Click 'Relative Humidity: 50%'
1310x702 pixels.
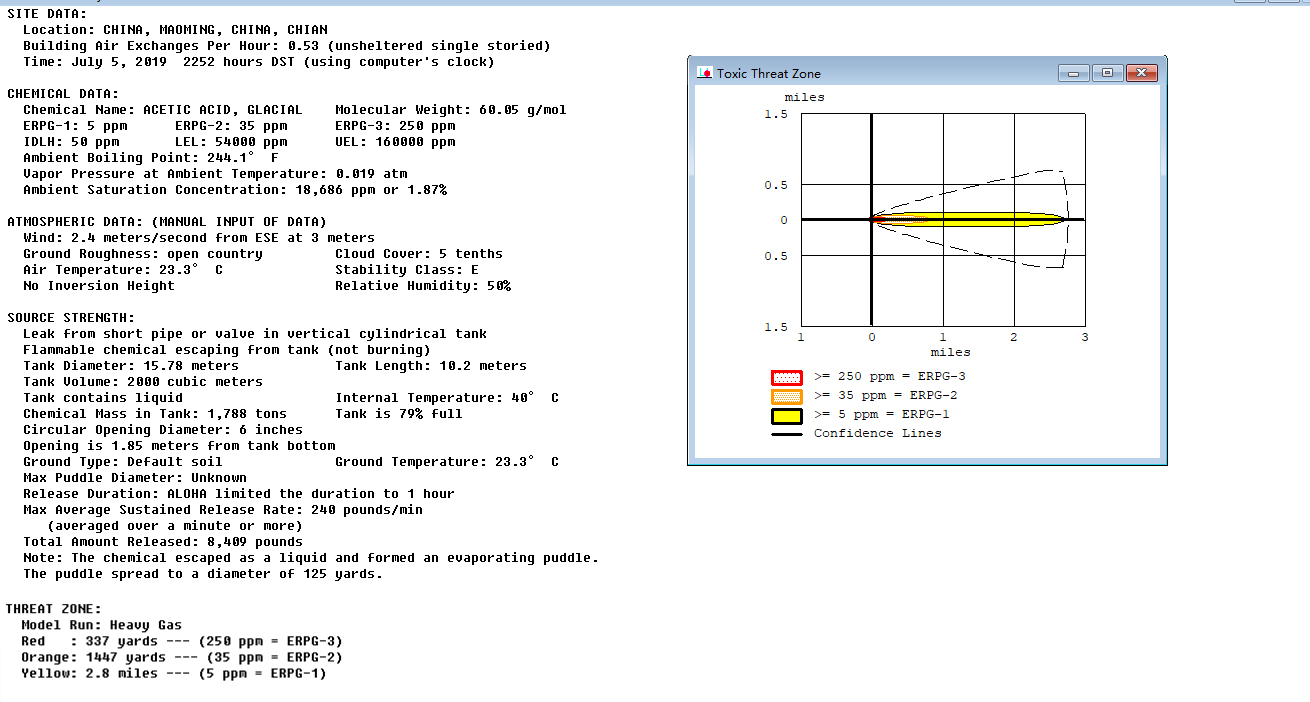pos(423,286)
